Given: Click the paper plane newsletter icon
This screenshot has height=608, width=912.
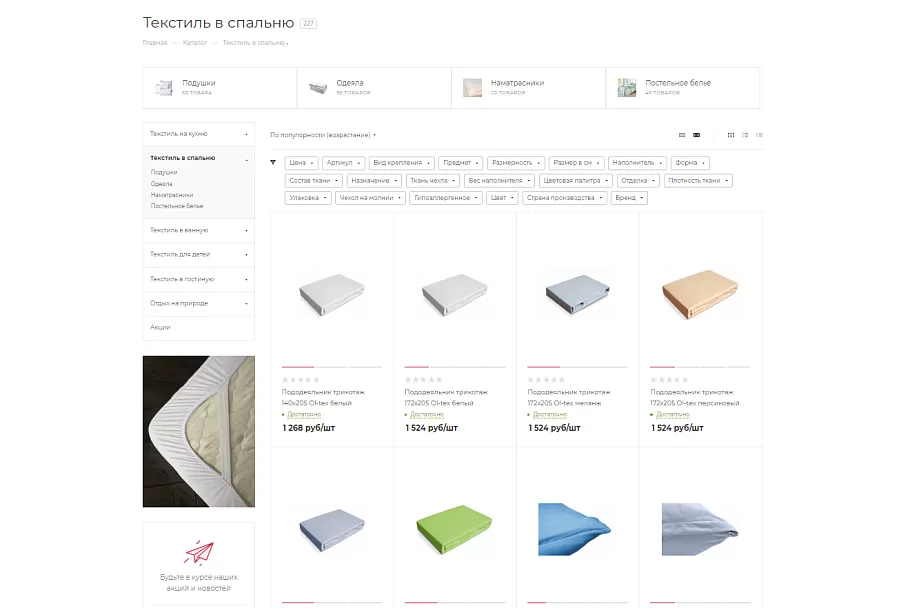Looking at the screenshot, I should pos(199,552).
